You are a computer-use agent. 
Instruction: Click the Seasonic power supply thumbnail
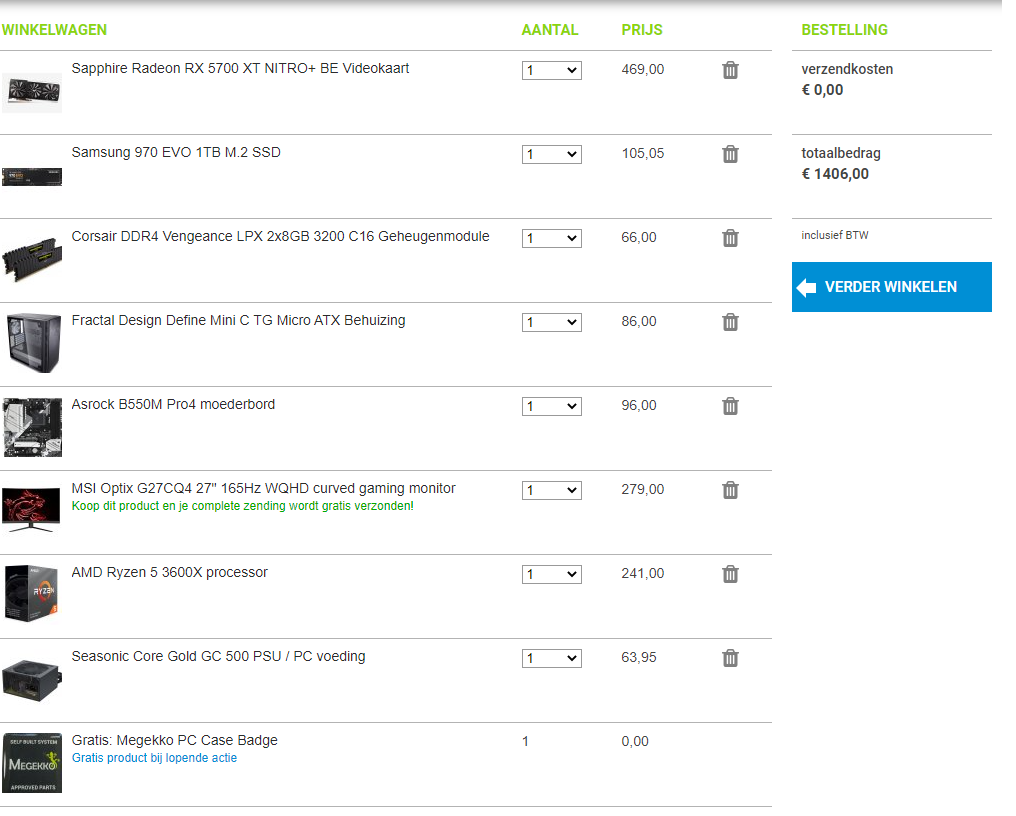coord(32,680)
